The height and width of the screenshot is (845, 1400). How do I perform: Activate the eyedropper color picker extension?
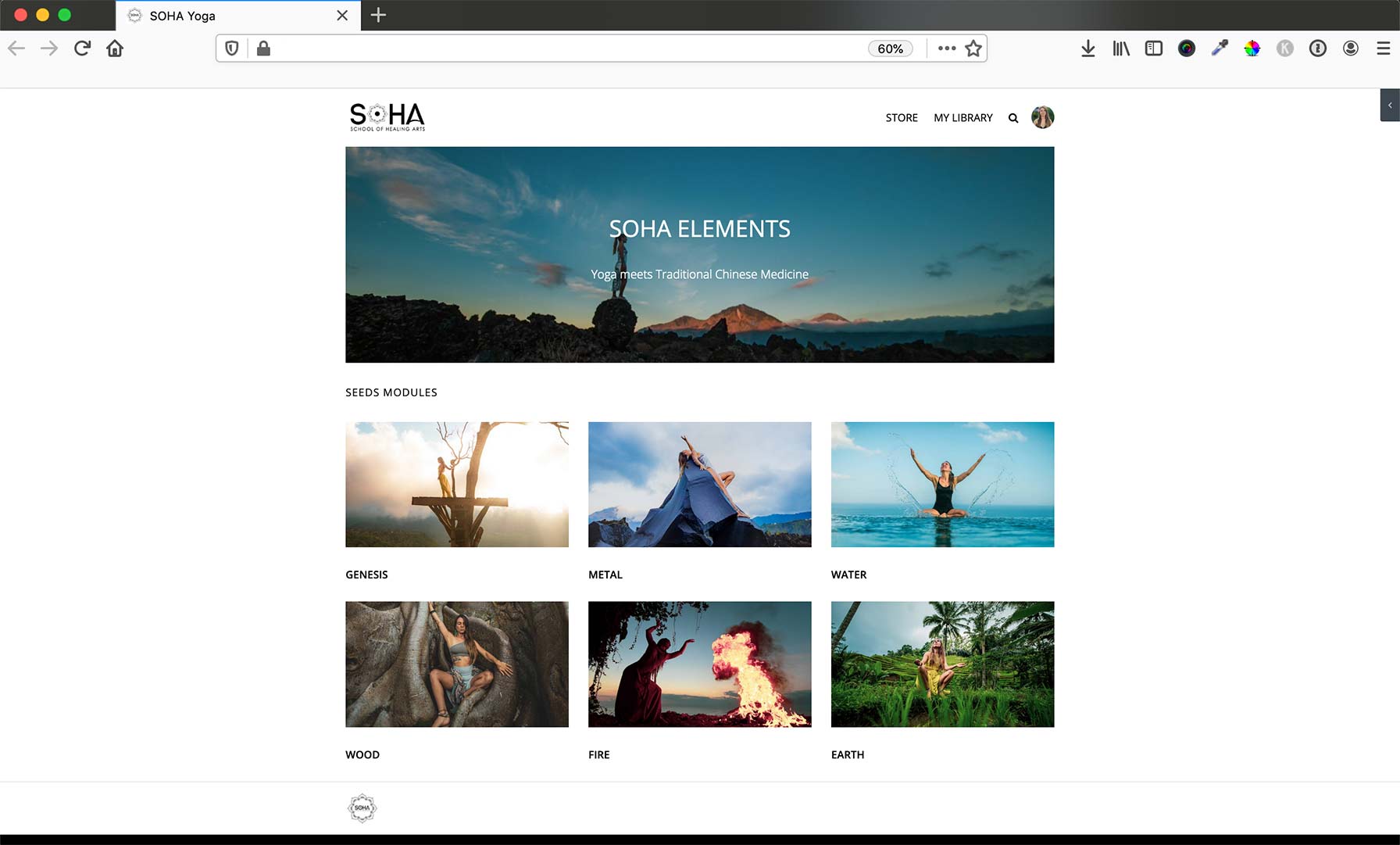pyautogui.click(x=1220, y=48)
